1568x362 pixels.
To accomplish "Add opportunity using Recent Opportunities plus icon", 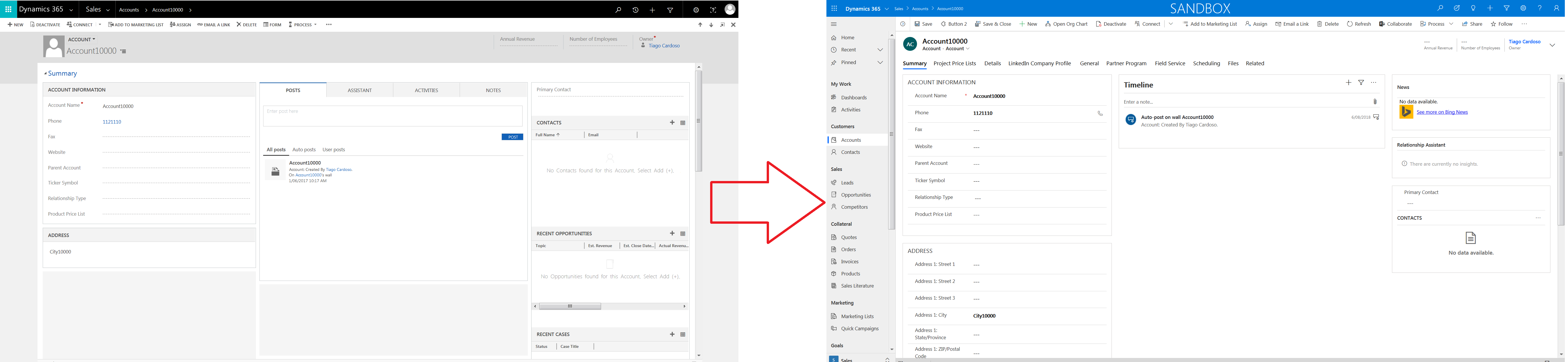I will [x=672, y=234].
